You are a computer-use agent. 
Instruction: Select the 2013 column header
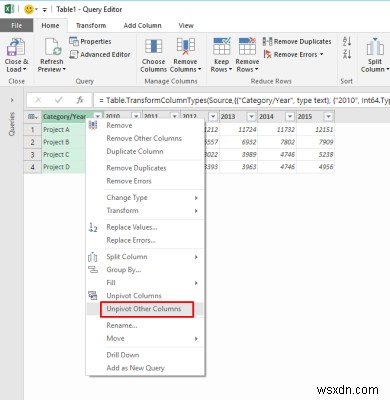coord(228,116)
